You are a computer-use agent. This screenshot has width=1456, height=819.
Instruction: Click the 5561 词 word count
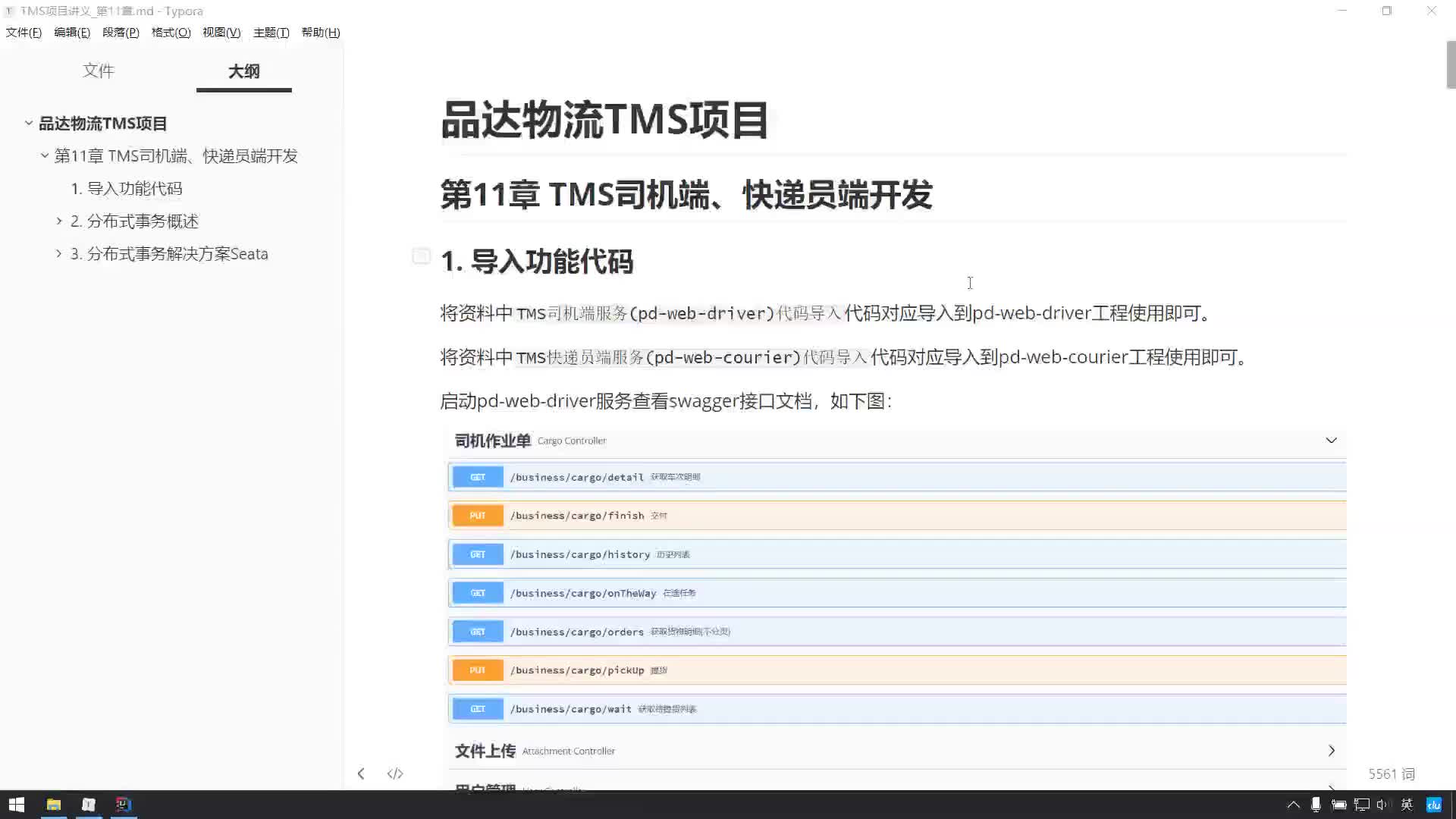[1392, 773]
